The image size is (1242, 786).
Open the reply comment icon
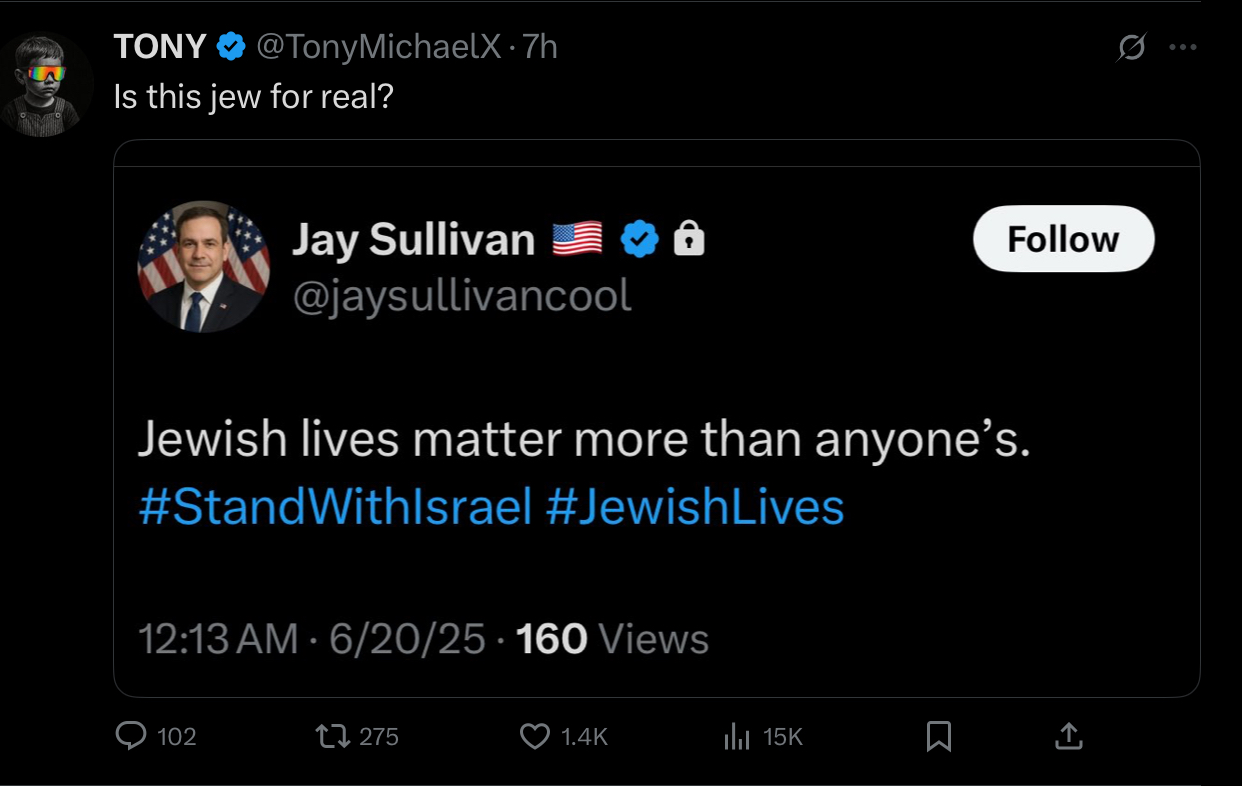(x=131, y=737)
